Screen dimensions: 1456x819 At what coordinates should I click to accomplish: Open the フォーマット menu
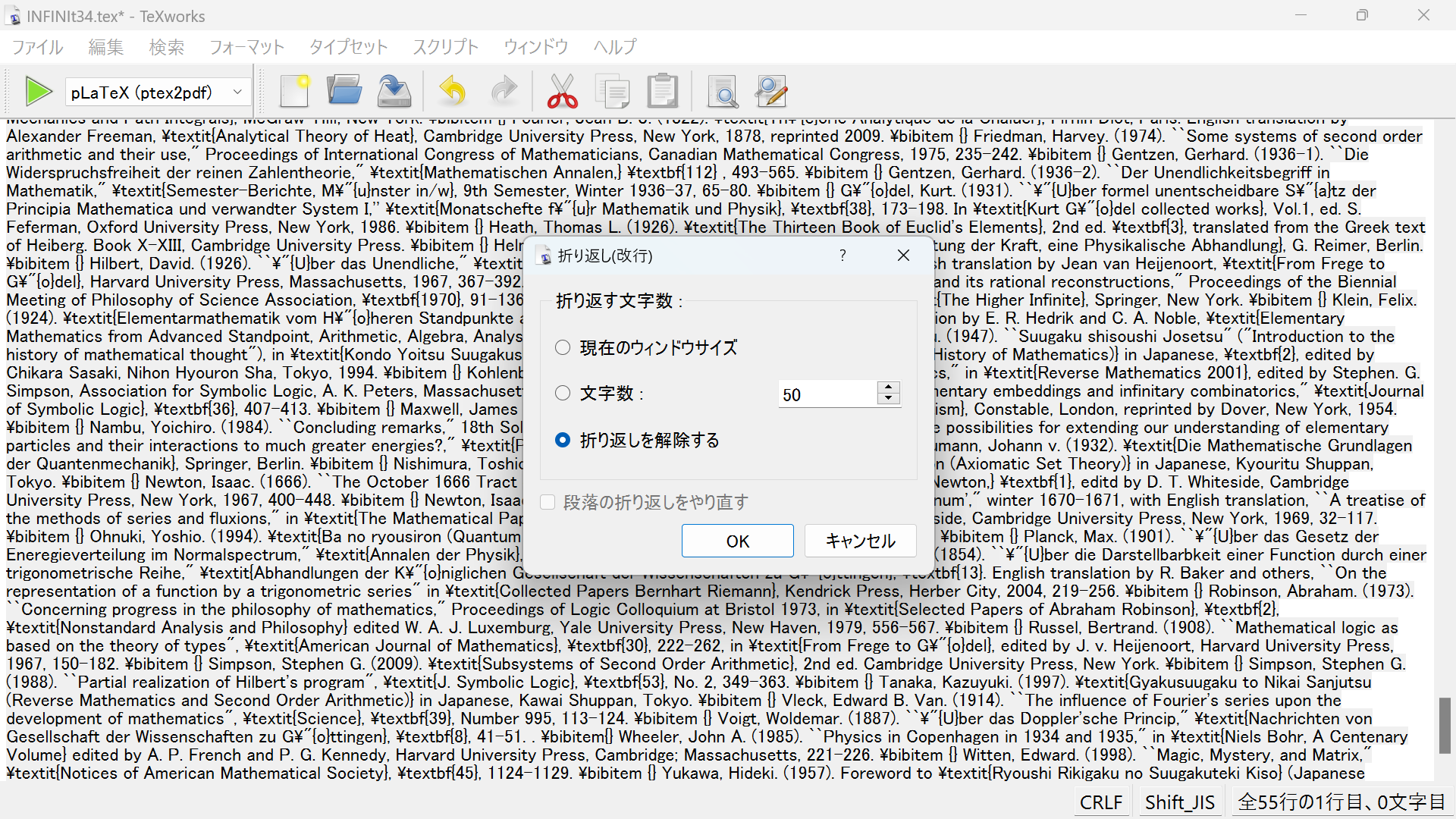coord(246,47)
